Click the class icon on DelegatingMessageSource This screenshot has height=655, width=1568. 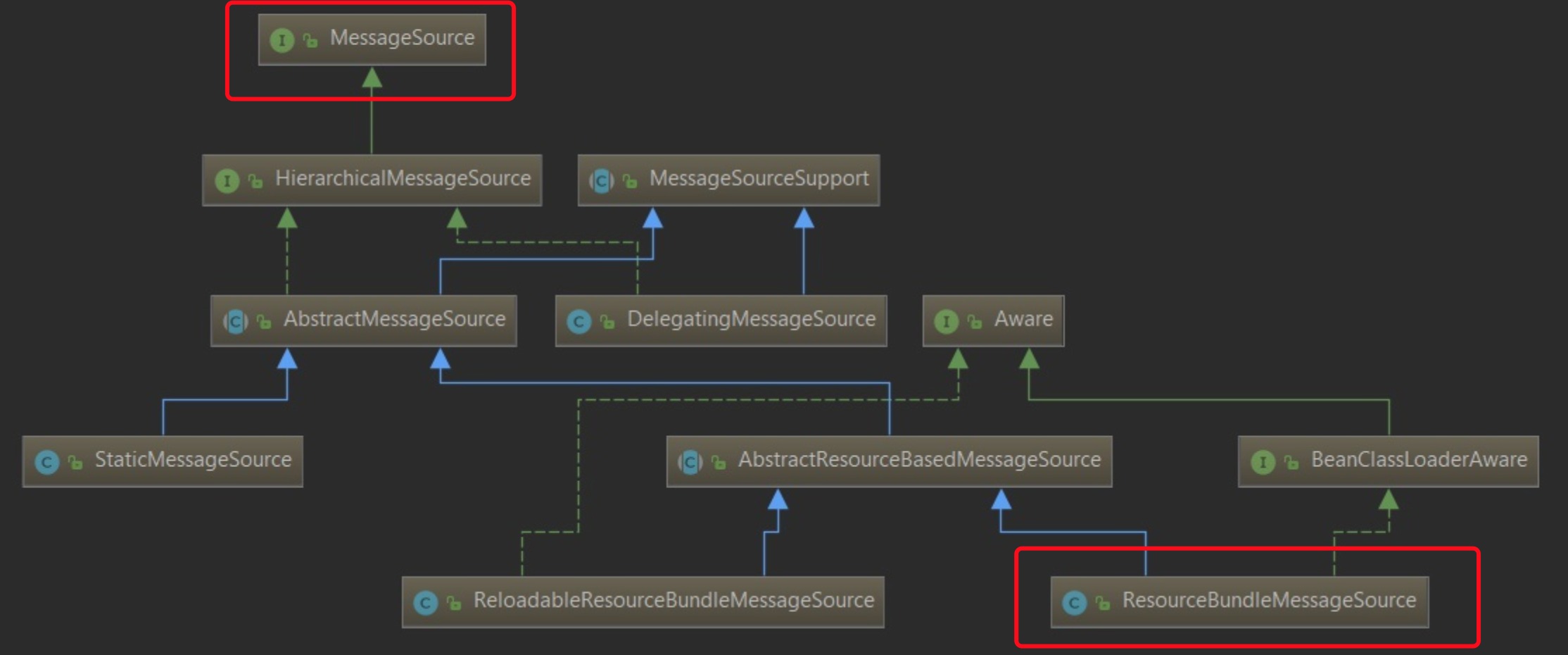(579, 322)
